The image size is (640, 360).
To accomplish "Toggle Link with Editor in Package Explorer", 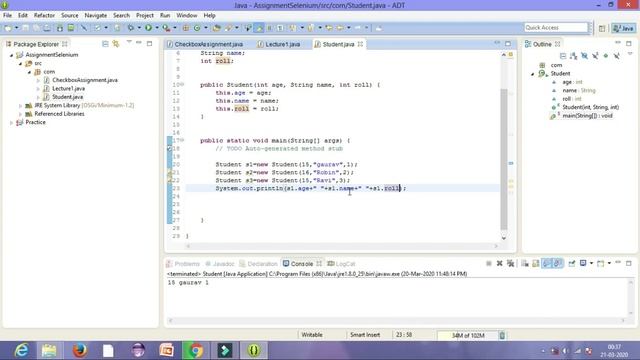I will point(116,44).
